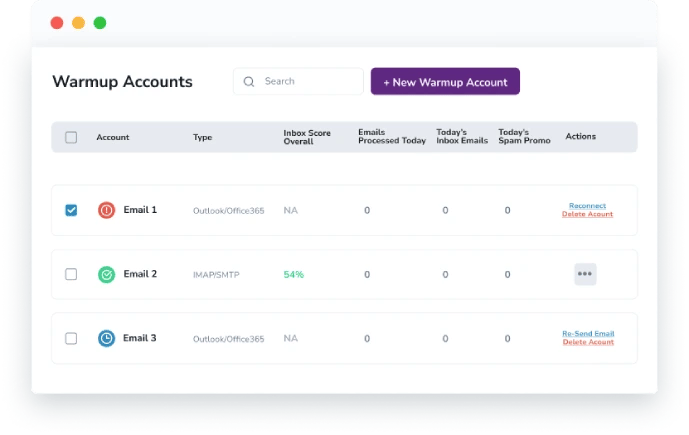Click Delete Account link for Email 1

tap(587, 214)
